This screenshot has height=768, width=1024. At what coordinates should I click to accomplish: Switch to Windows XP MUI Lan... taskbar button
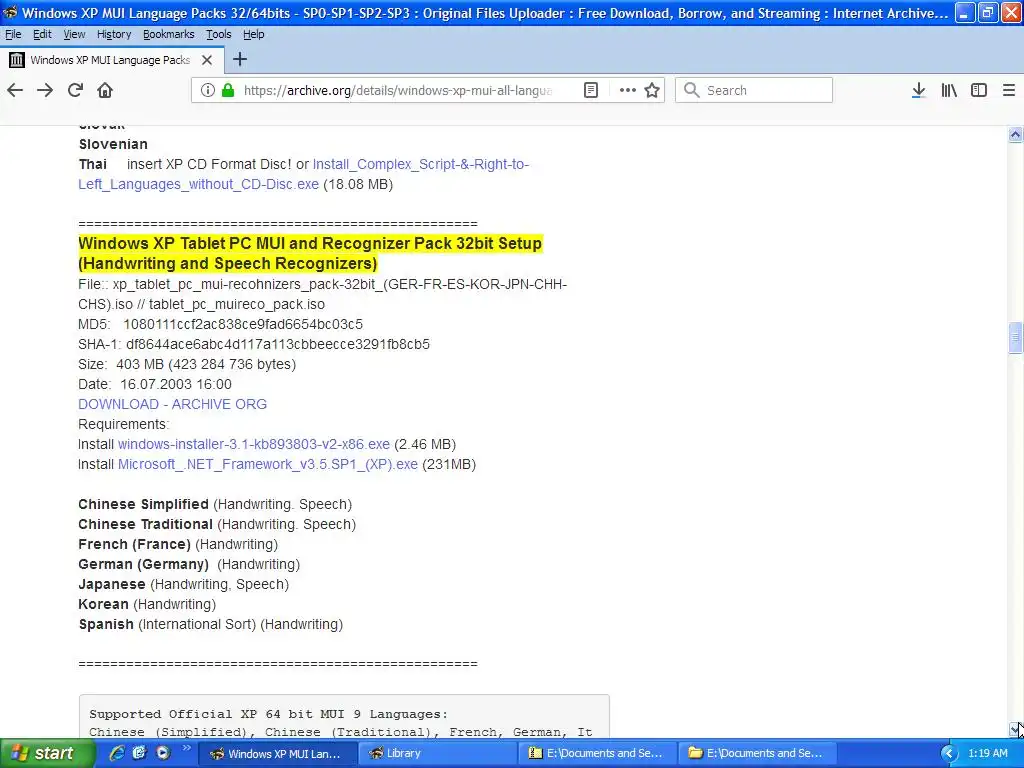[x=276, y=753]
